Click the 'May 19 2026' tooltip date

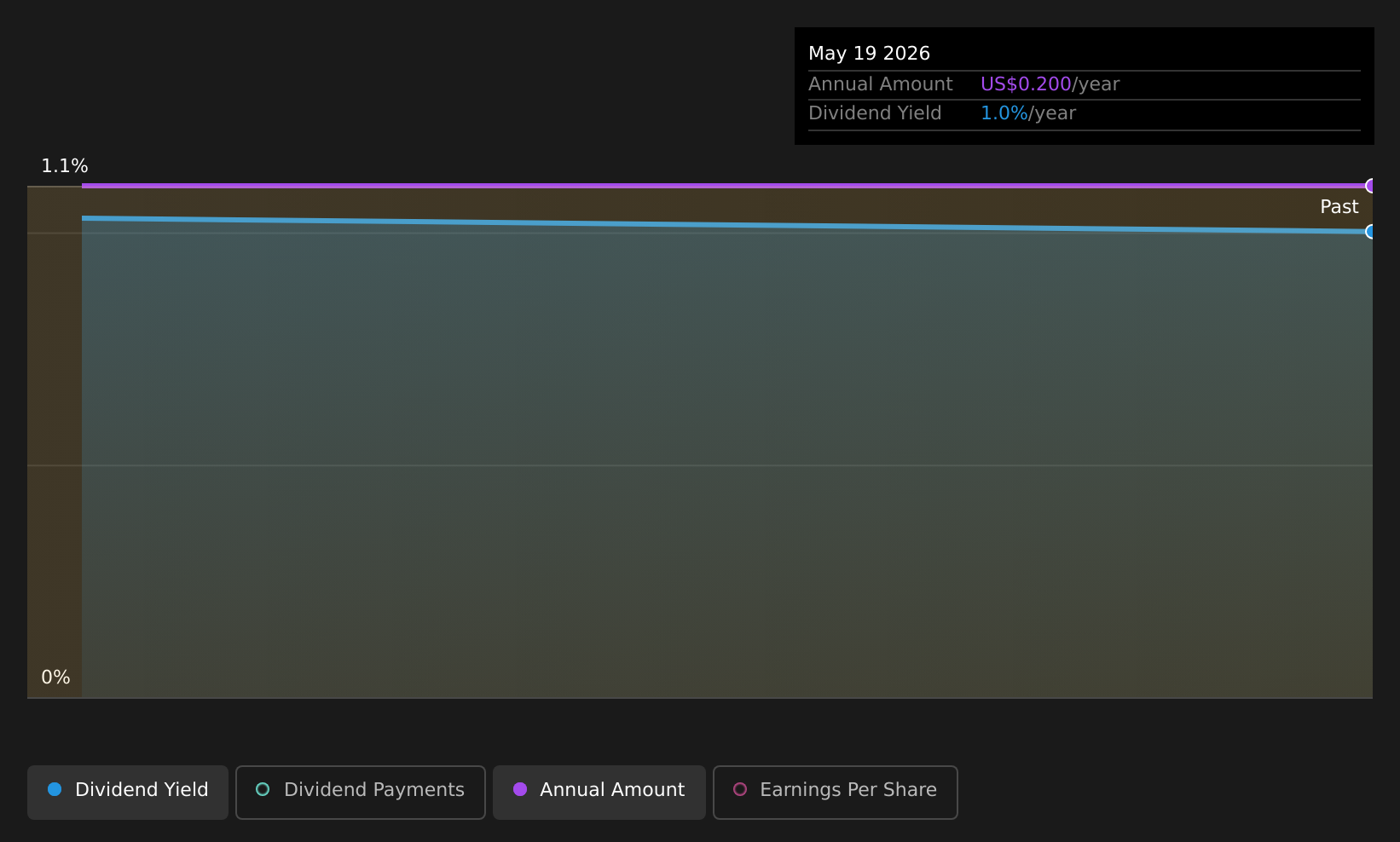coord(869,54)
